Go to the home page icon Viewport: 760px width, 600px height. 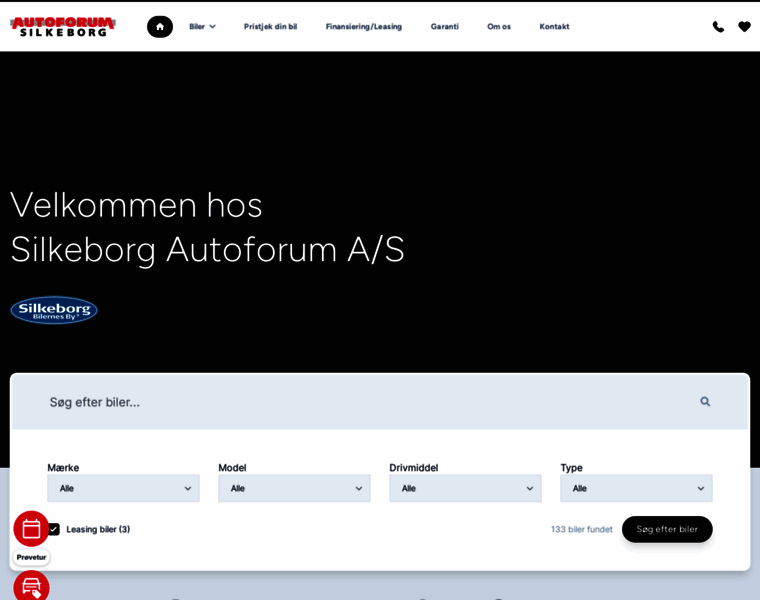(x=160, y=27)
